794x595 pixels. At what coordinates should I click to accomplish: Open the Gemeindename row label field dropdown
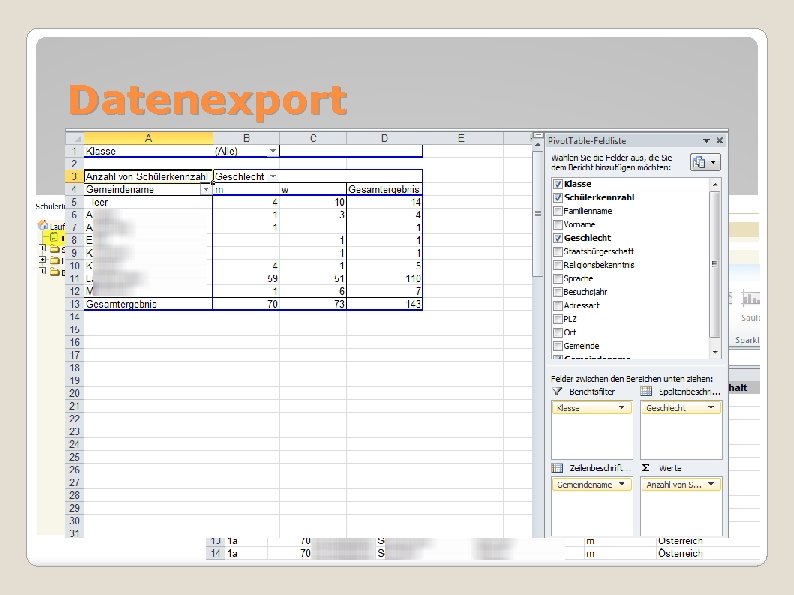(622, 485)
